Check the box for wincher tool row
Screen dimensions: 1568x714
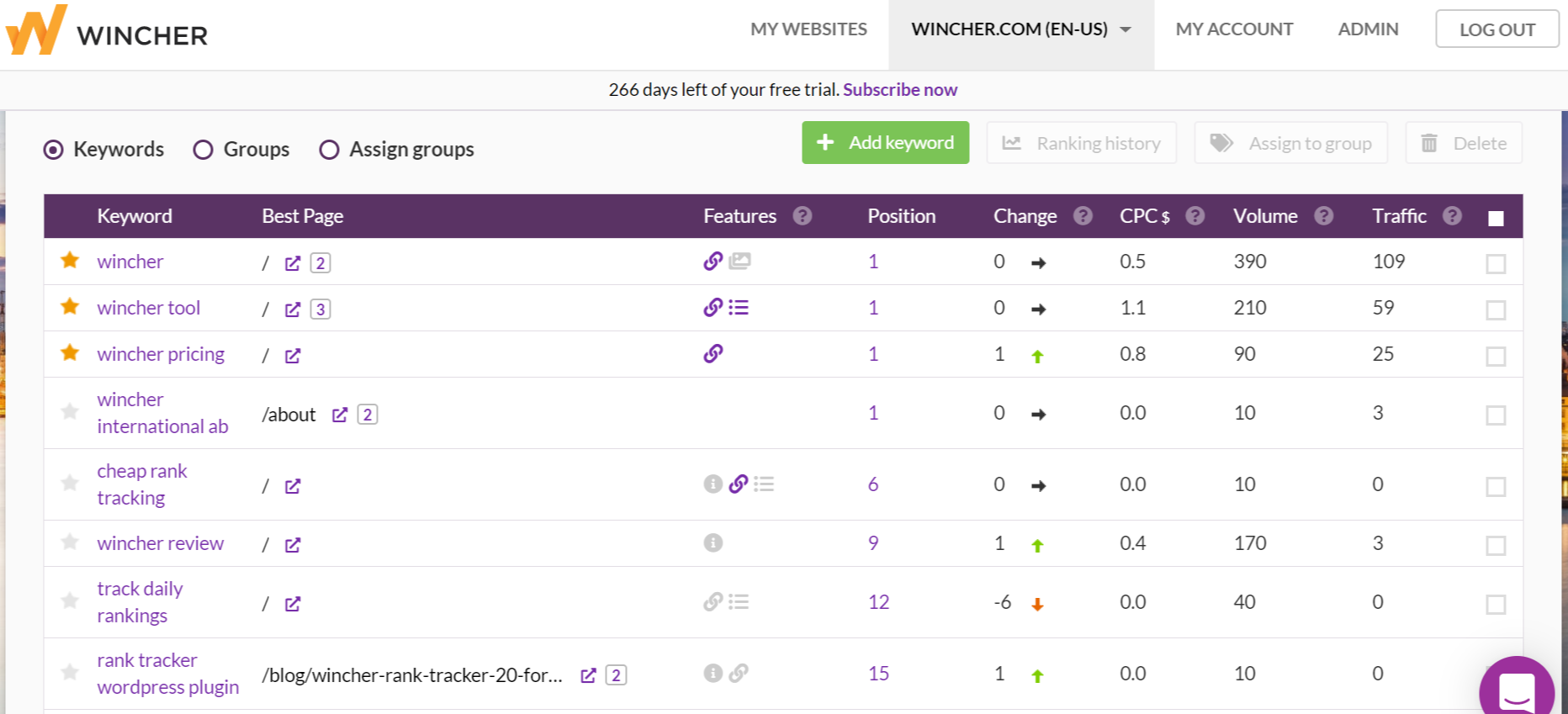click(1496, 310)
